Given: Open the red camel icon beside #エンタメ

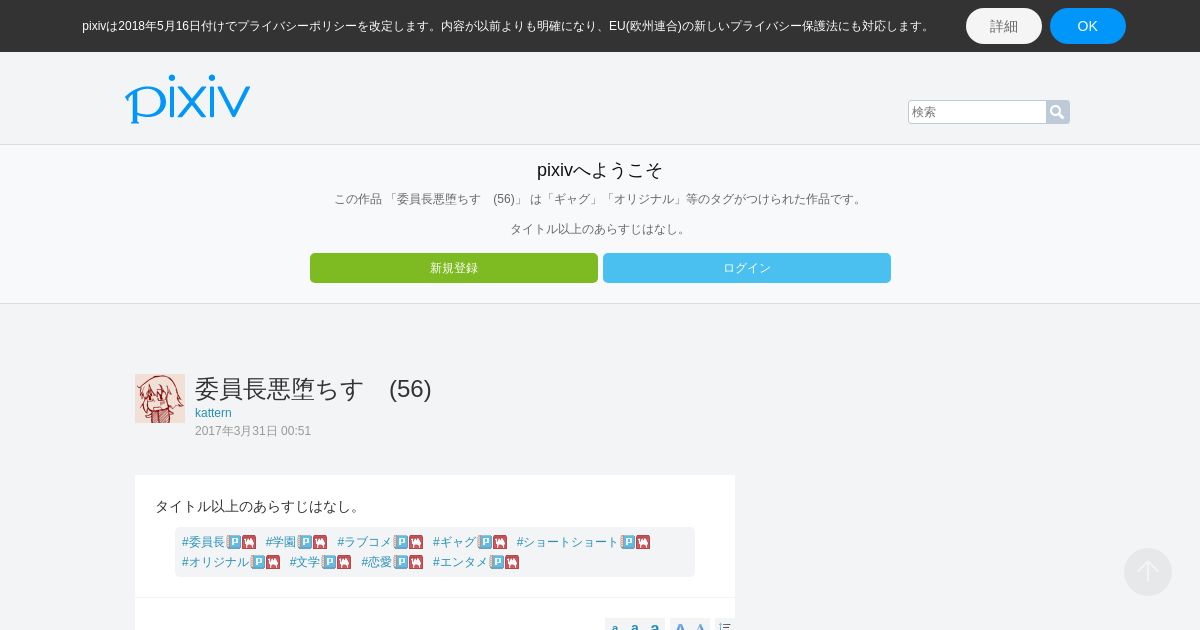Looking at the screenshot, I should click(512, 562).
